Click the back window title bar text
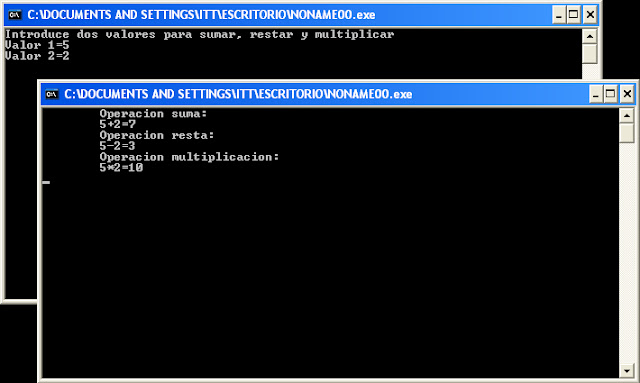 pyautogui.click(x=201, y=15)
